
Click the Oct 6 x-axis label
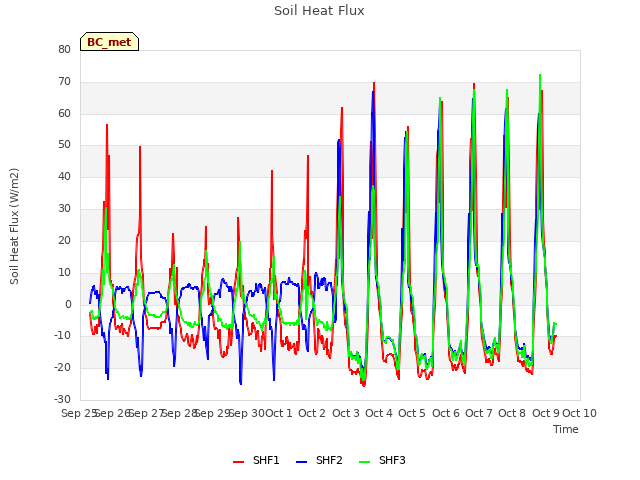click(446, 413)
